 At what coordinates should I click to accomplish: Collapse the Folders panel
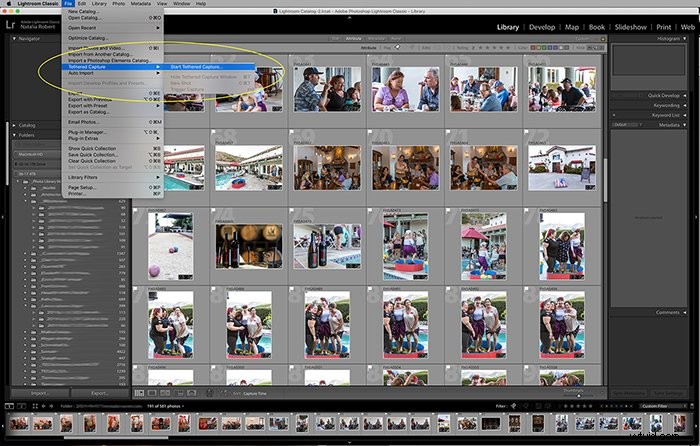click(14, 135)
